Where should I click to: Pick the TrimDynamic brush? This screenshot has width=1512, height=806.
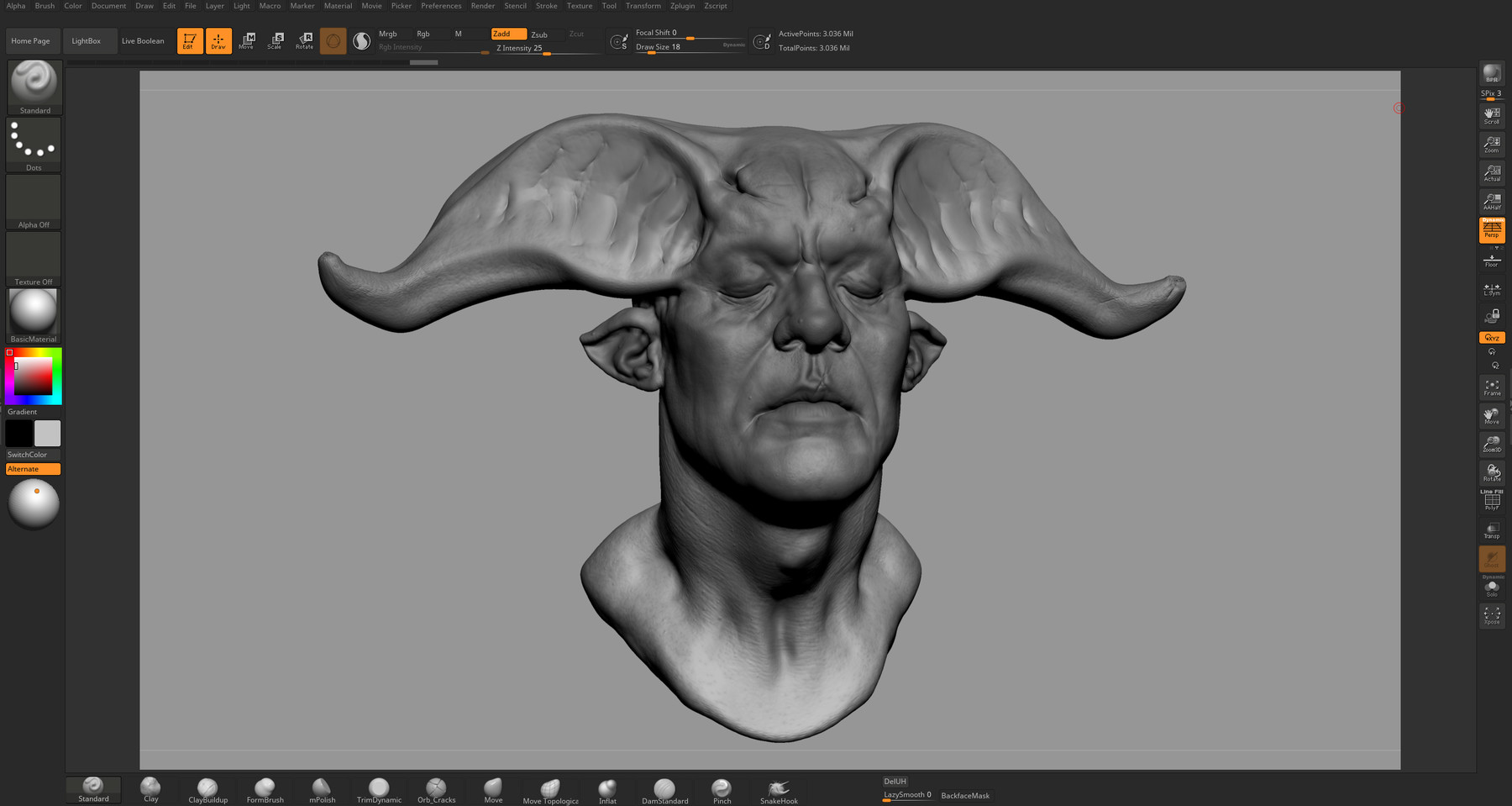(x=378, y=788)
